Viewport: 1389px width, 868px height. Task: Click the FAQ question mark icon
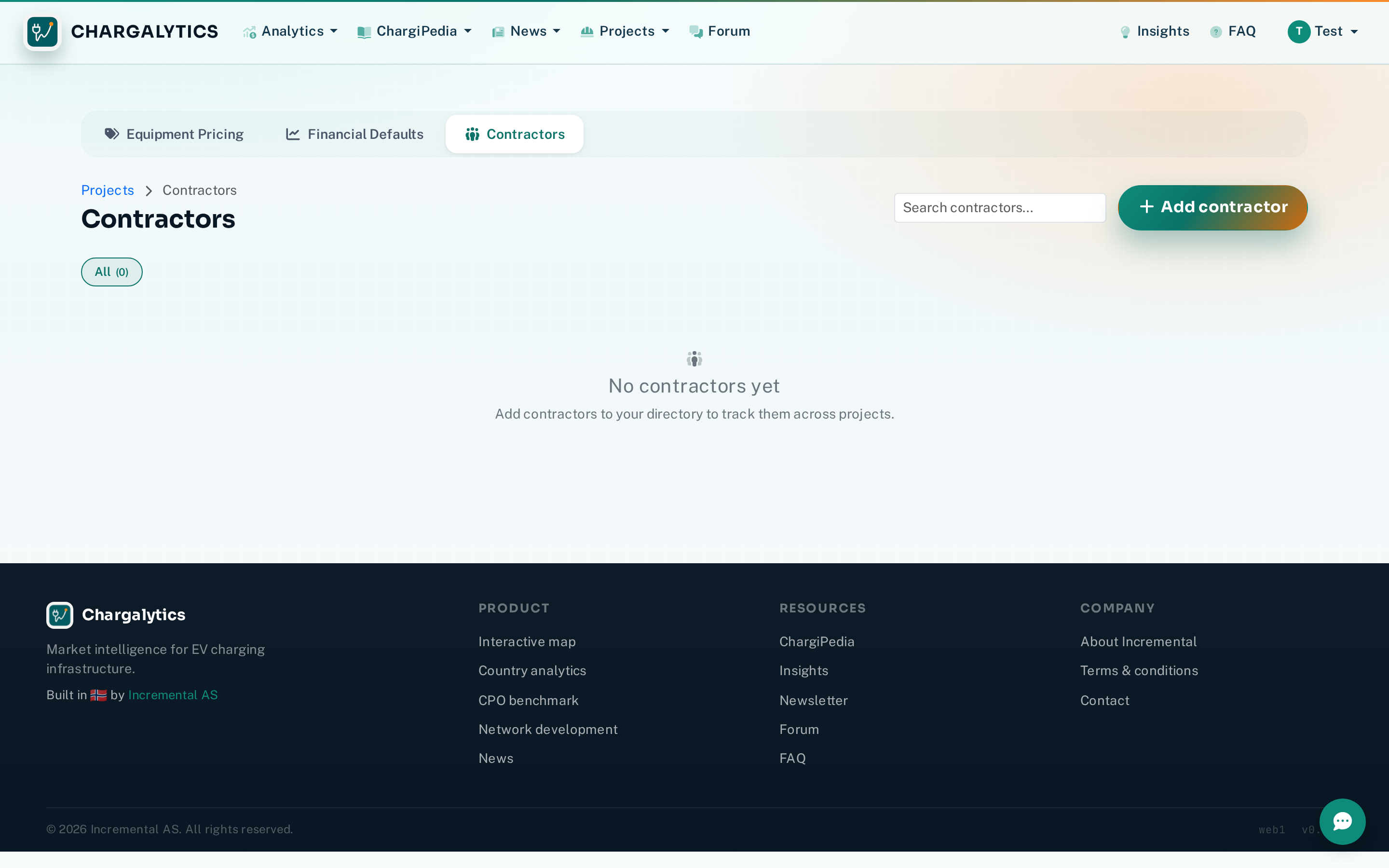(1216, 32)
